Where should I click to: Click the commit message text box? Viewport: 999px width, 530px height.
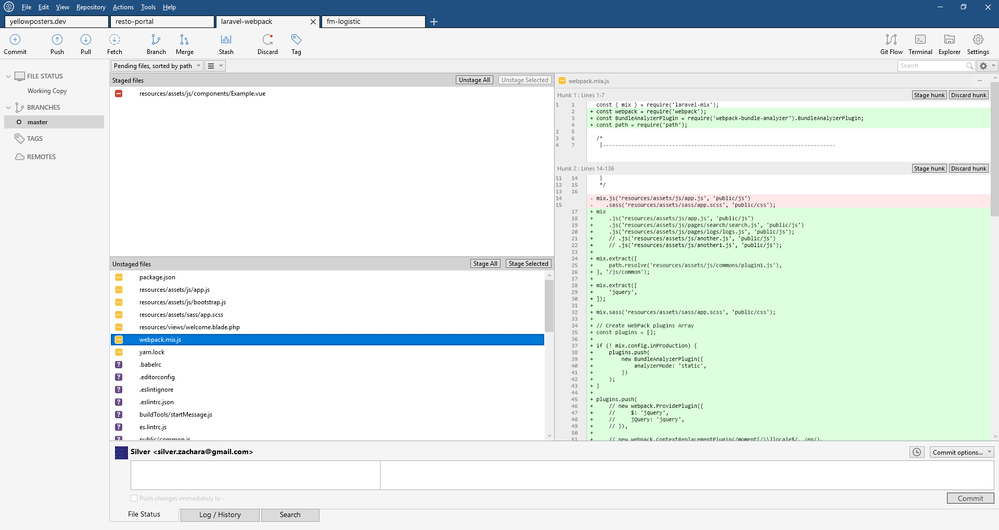click(562, 476)
